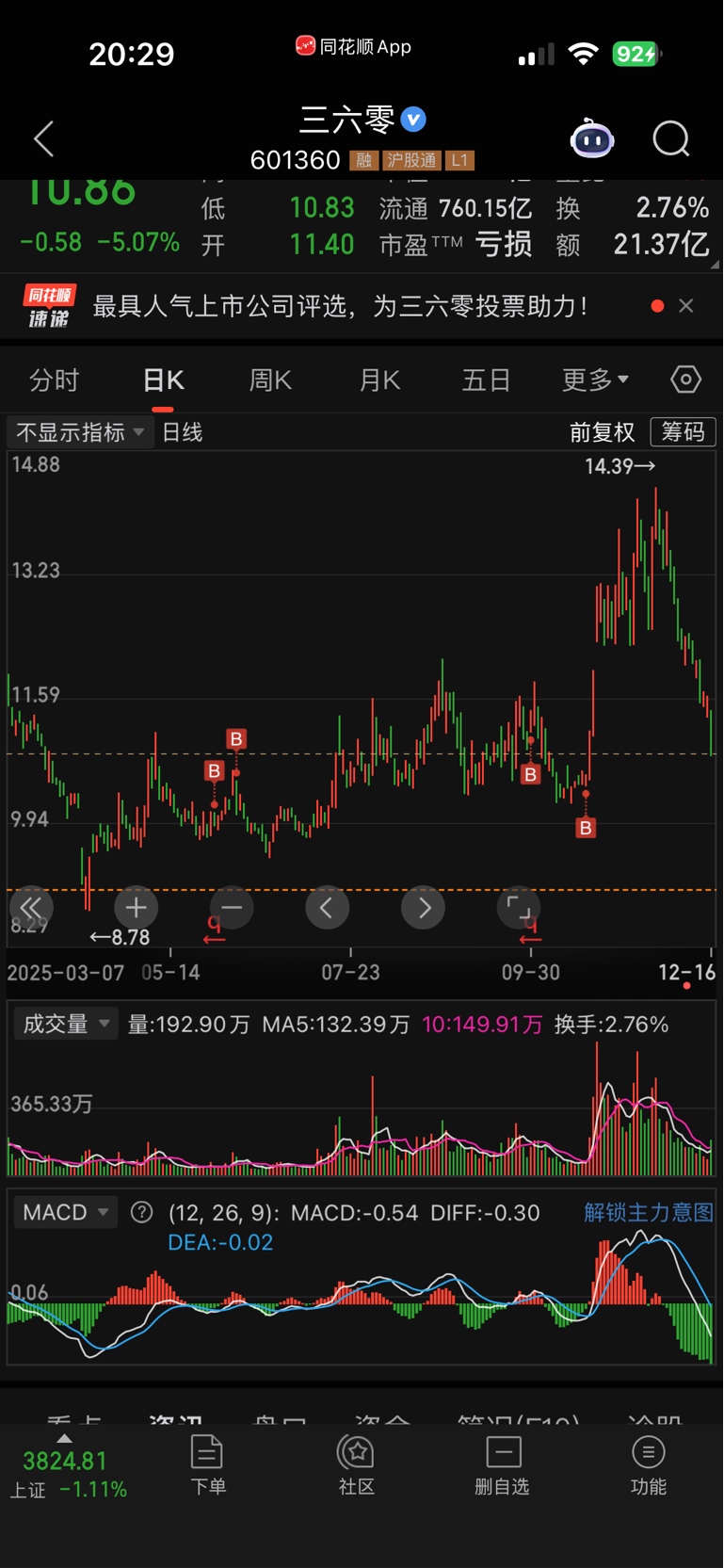This screenshot has width=724, height=1568.
Task: Open the 不显示指标 indicator dropdown
Action: [x=79, y=432]
